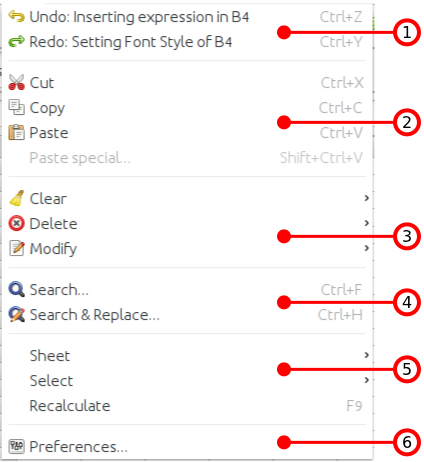Choose Paste special menu entry
The width and height of the screenshot is (424, 462).
pos(187,157)
